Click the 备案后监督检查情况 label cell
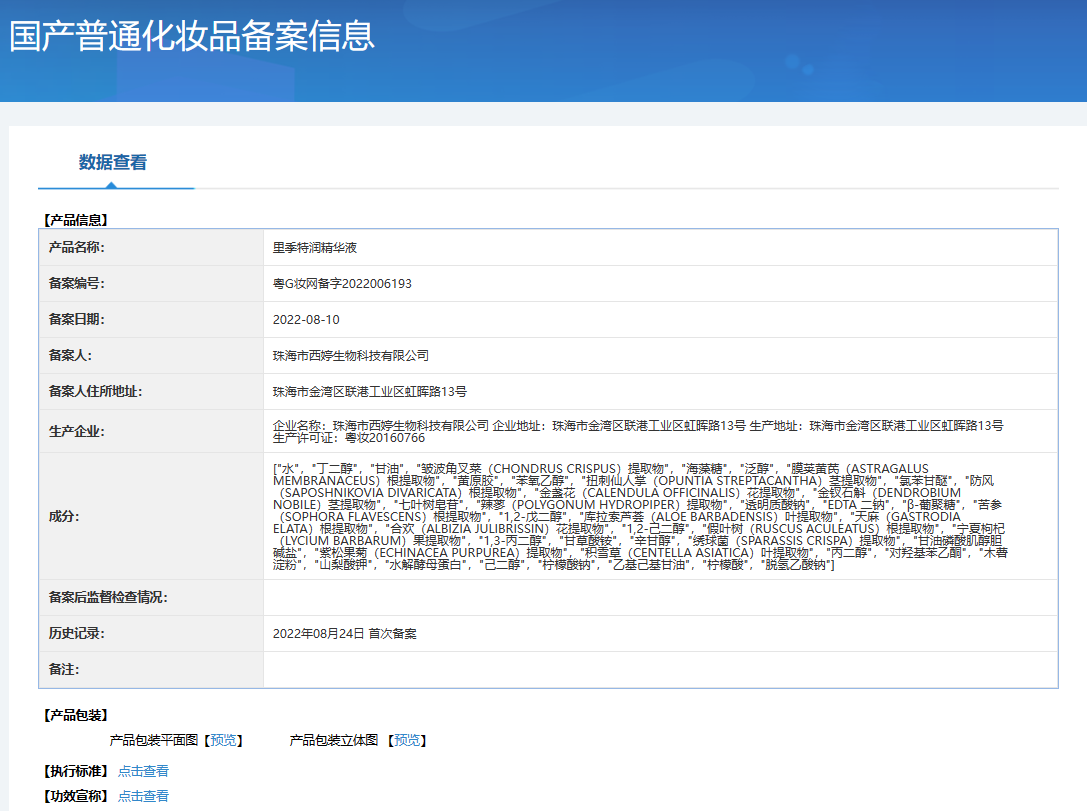Image resolution: width=1087 pixels, height=811 pixels. (108, 598)
